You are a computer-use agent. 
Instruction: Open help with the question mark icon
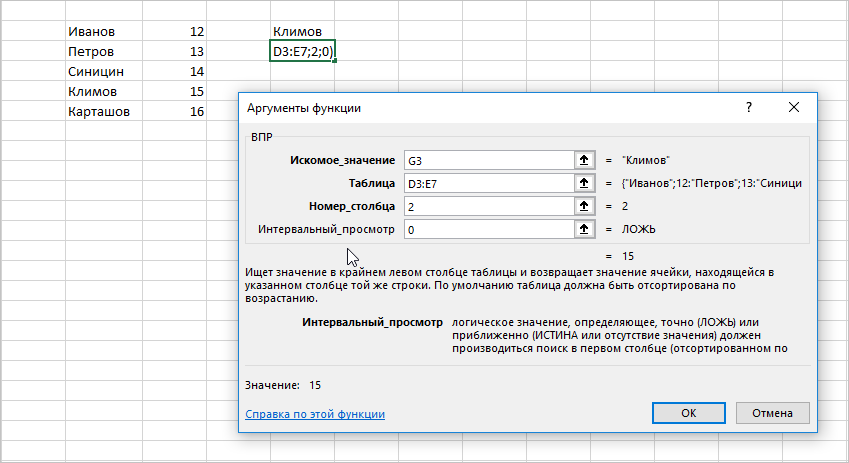[x=748, y=107]
